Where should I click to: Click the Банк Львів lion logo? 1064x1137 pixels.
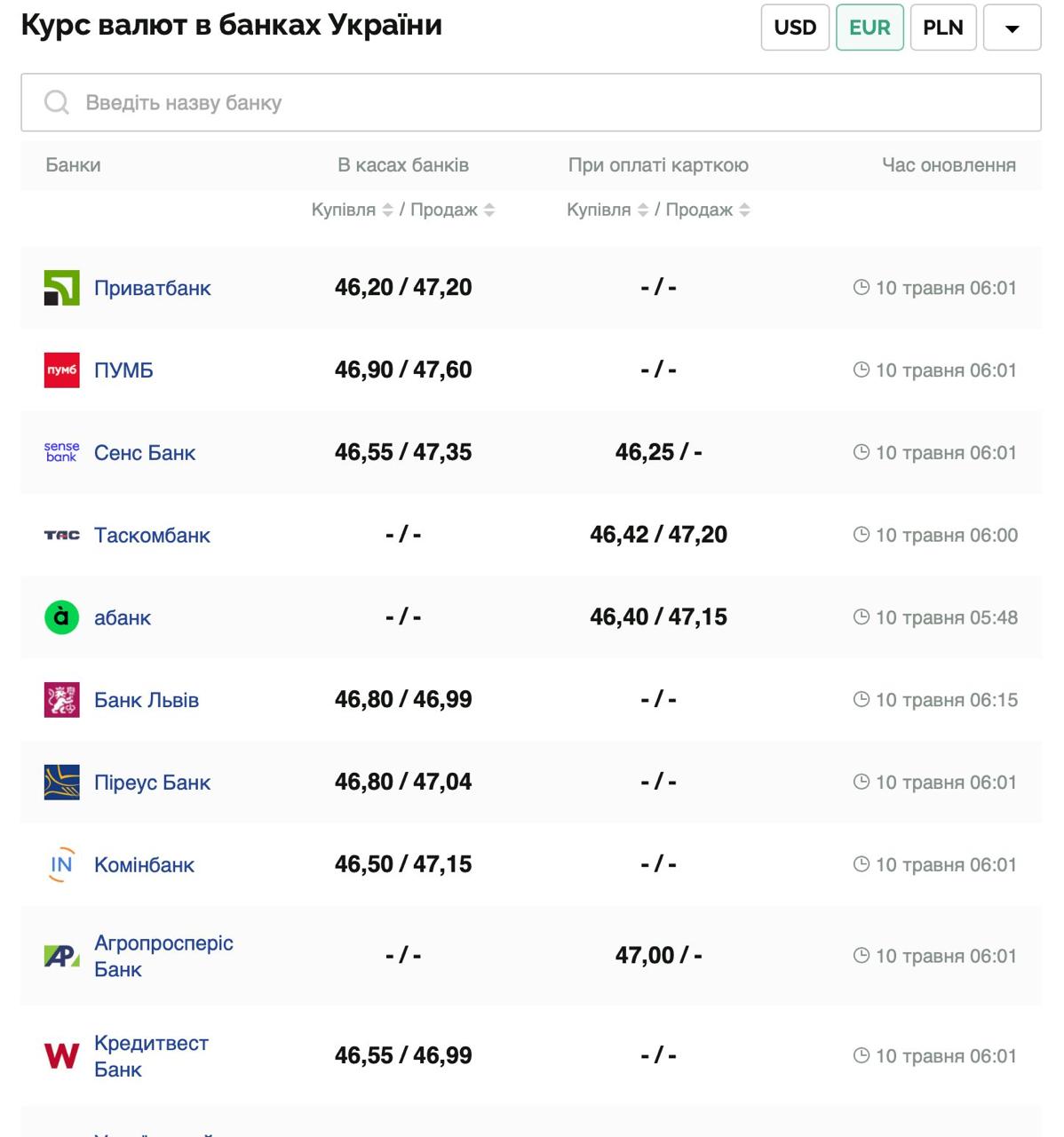(61, 700)
